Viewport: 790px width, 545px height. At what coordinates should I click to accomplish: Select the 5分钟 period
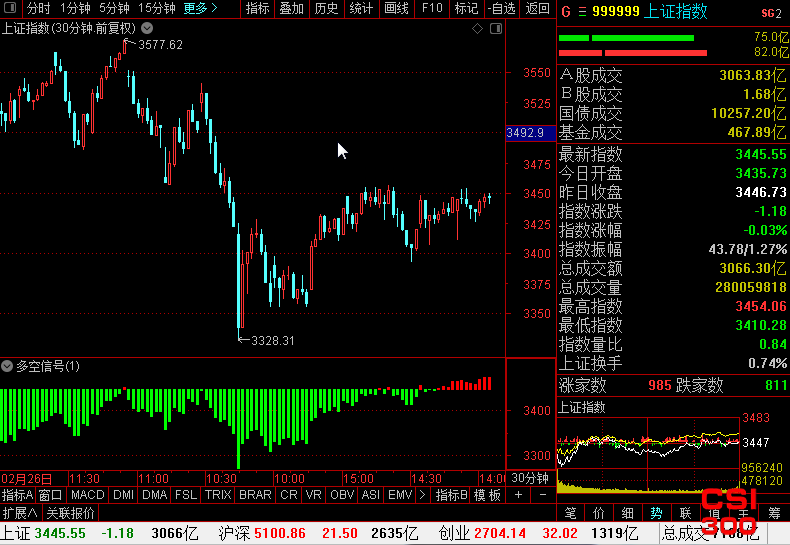[x=114, y=8]
